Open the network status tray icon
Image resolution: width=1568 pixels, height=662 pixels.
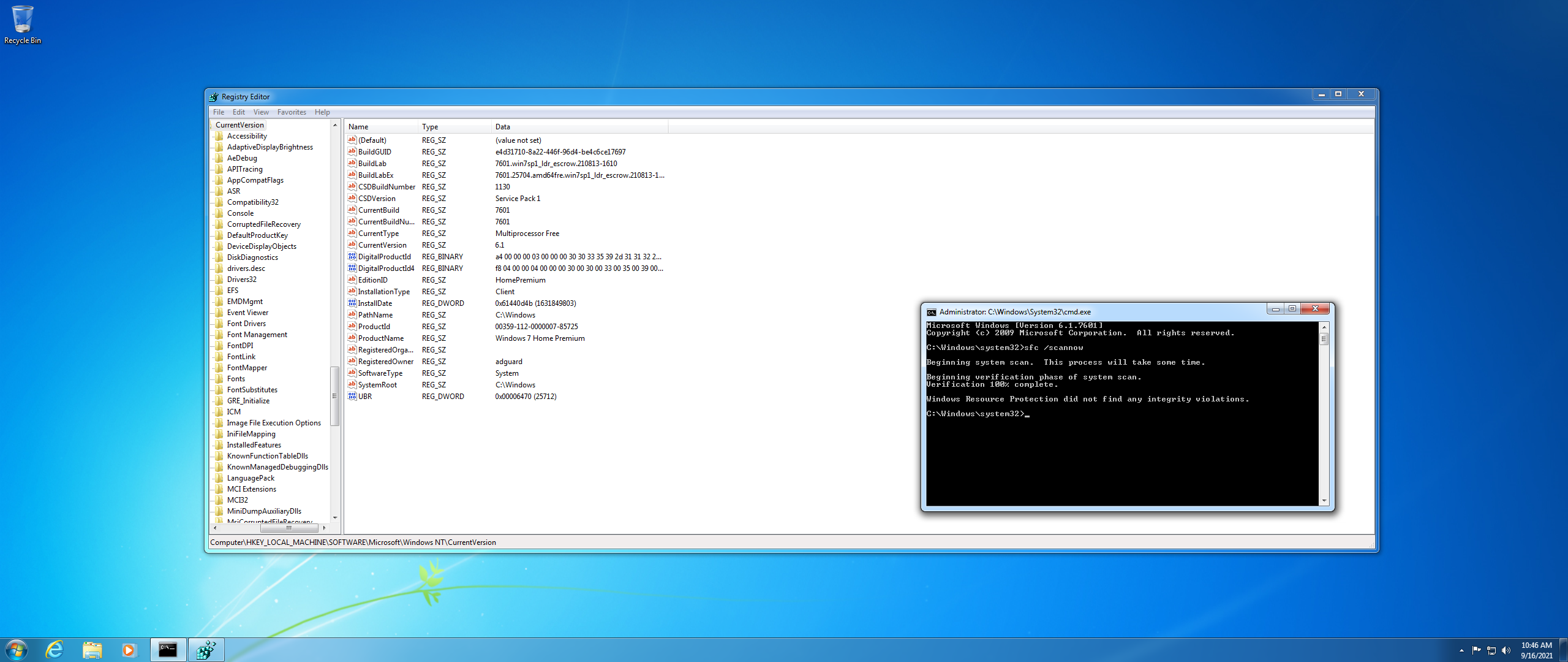click(x=1491, y=650)
